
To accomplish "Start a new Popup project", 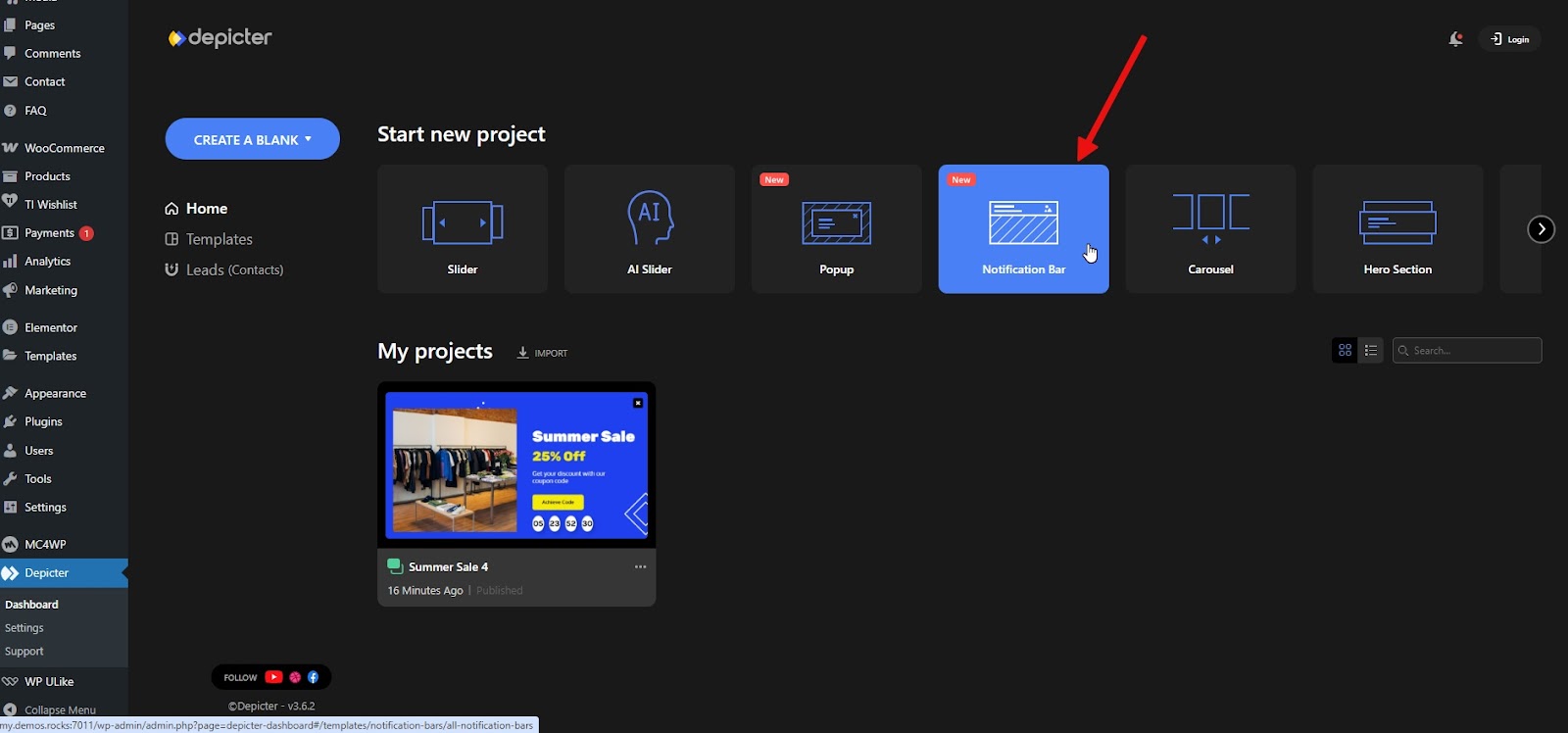I will 836,229.
